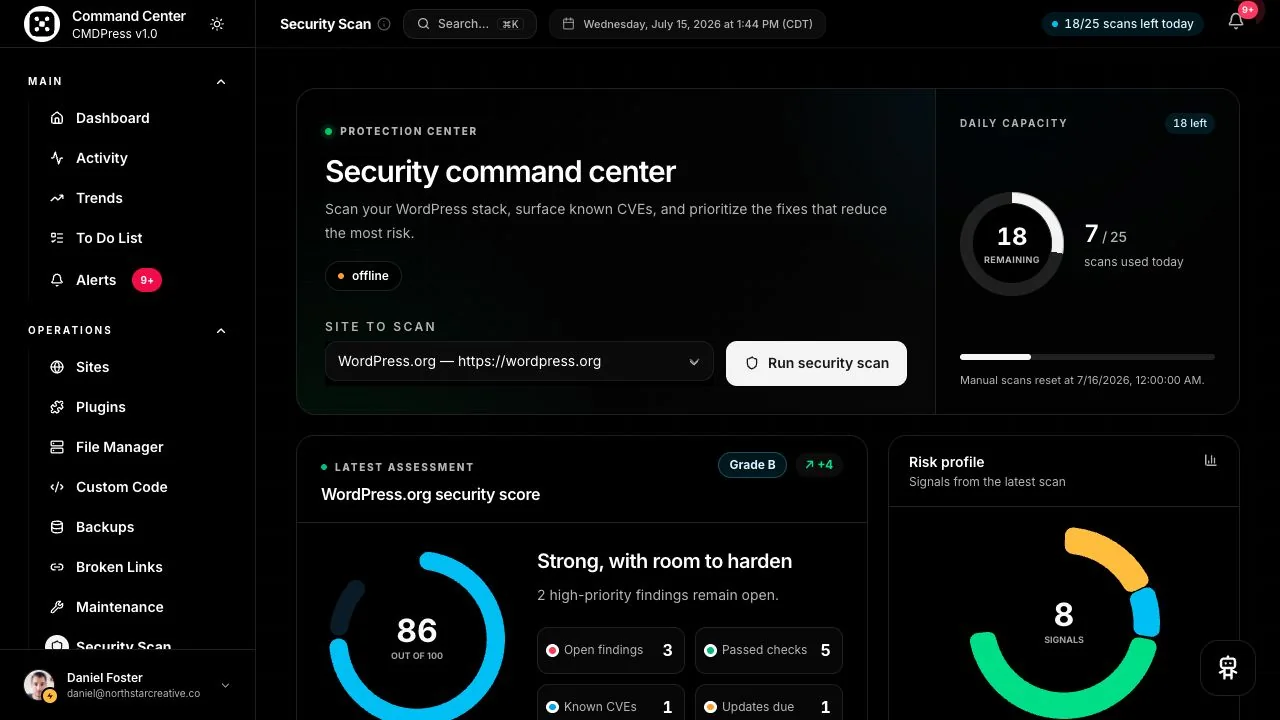Click the Grade B badge
Screen dimensions: 1280x720
(752, 465)
